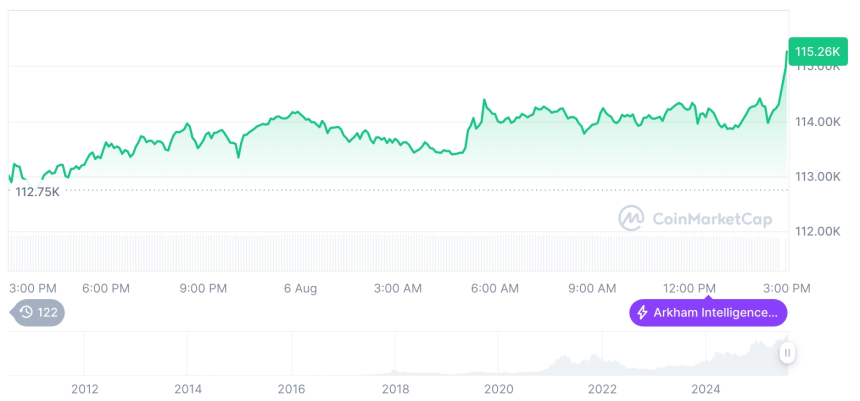Screen dimensions: 860x401
Task: Jump to 2018 on the overview timeline
Action: (395, 389)
